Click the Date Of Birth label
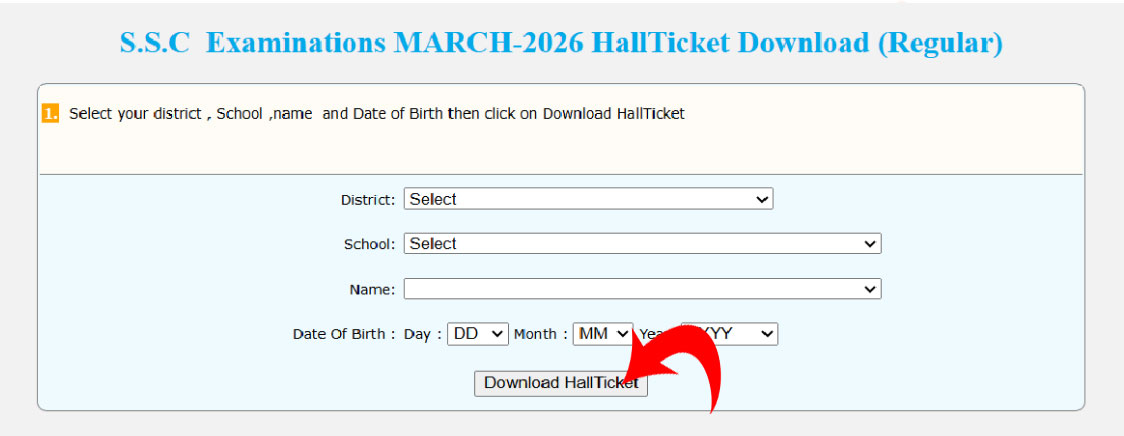1124x436 pixels. point(343,335)
